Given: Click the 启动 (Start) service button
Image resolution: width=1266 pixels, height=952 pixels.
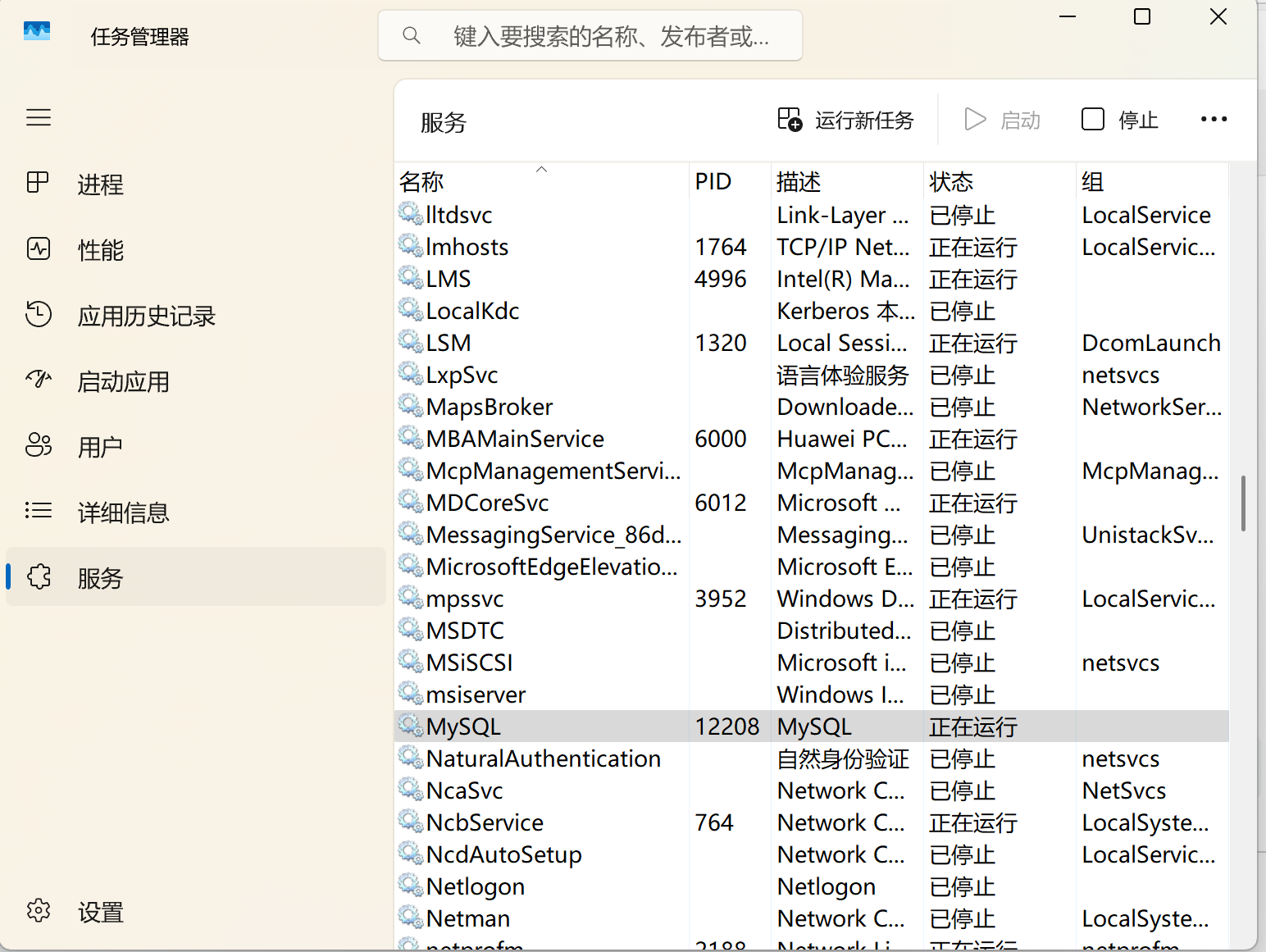Looking at the screenshot, I should pos(1002,120).
